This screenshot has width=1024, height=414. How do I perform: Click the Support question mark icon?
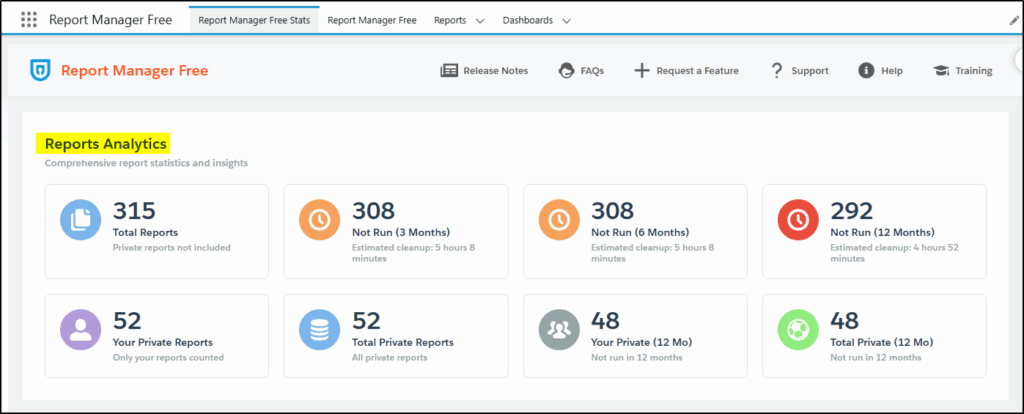[776, 71]
